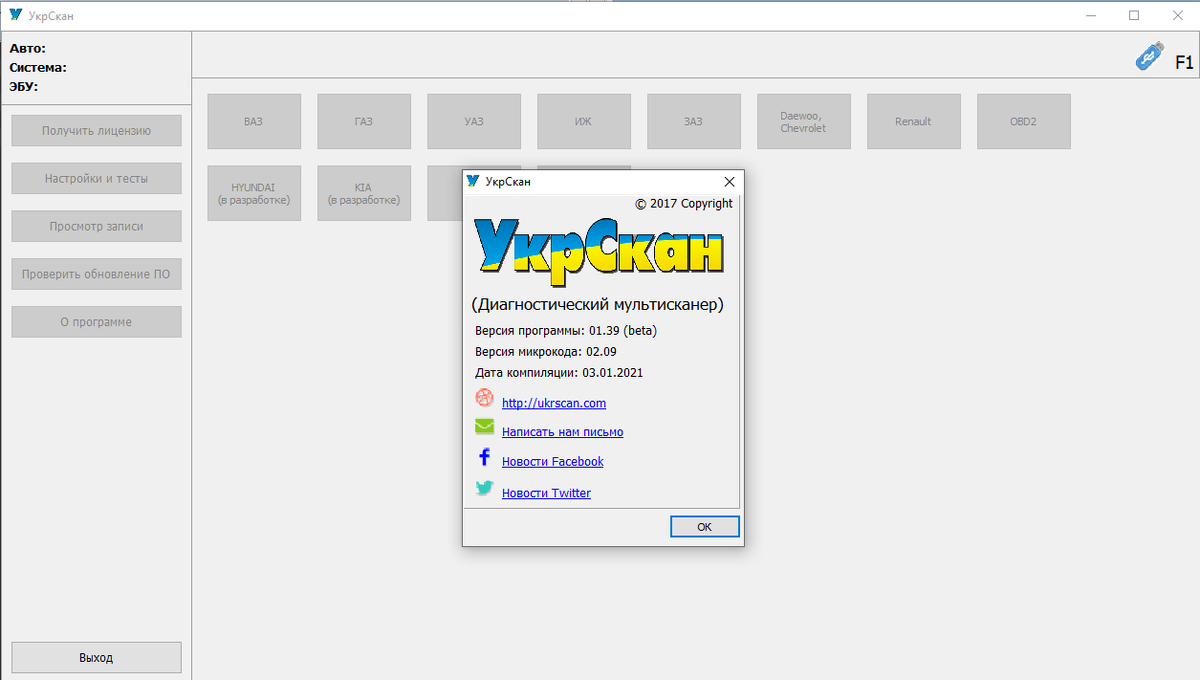Select the OBD2 button
Screen dimensions: 1200x680
[x=1024, y=121]
